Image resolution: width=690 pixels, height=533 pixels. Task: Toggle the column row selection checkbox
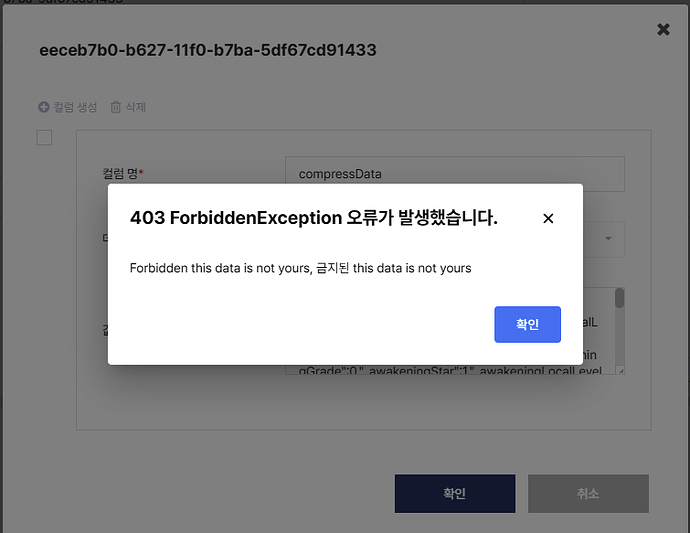point(44,138)
